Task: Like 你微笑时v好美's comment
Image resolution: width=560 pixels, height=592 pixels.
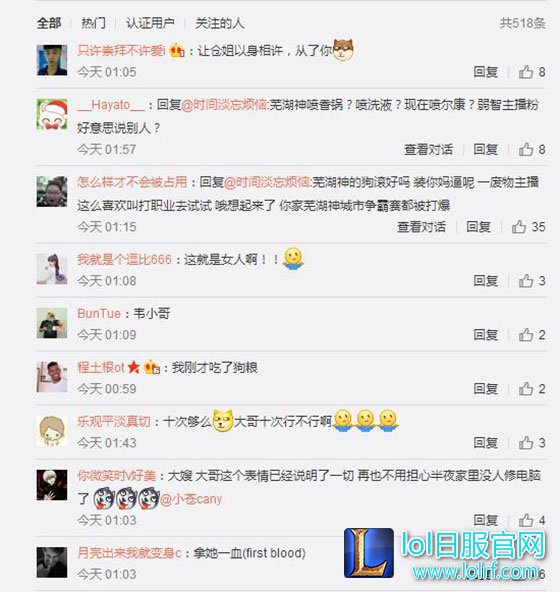Action: coord(532,520)
